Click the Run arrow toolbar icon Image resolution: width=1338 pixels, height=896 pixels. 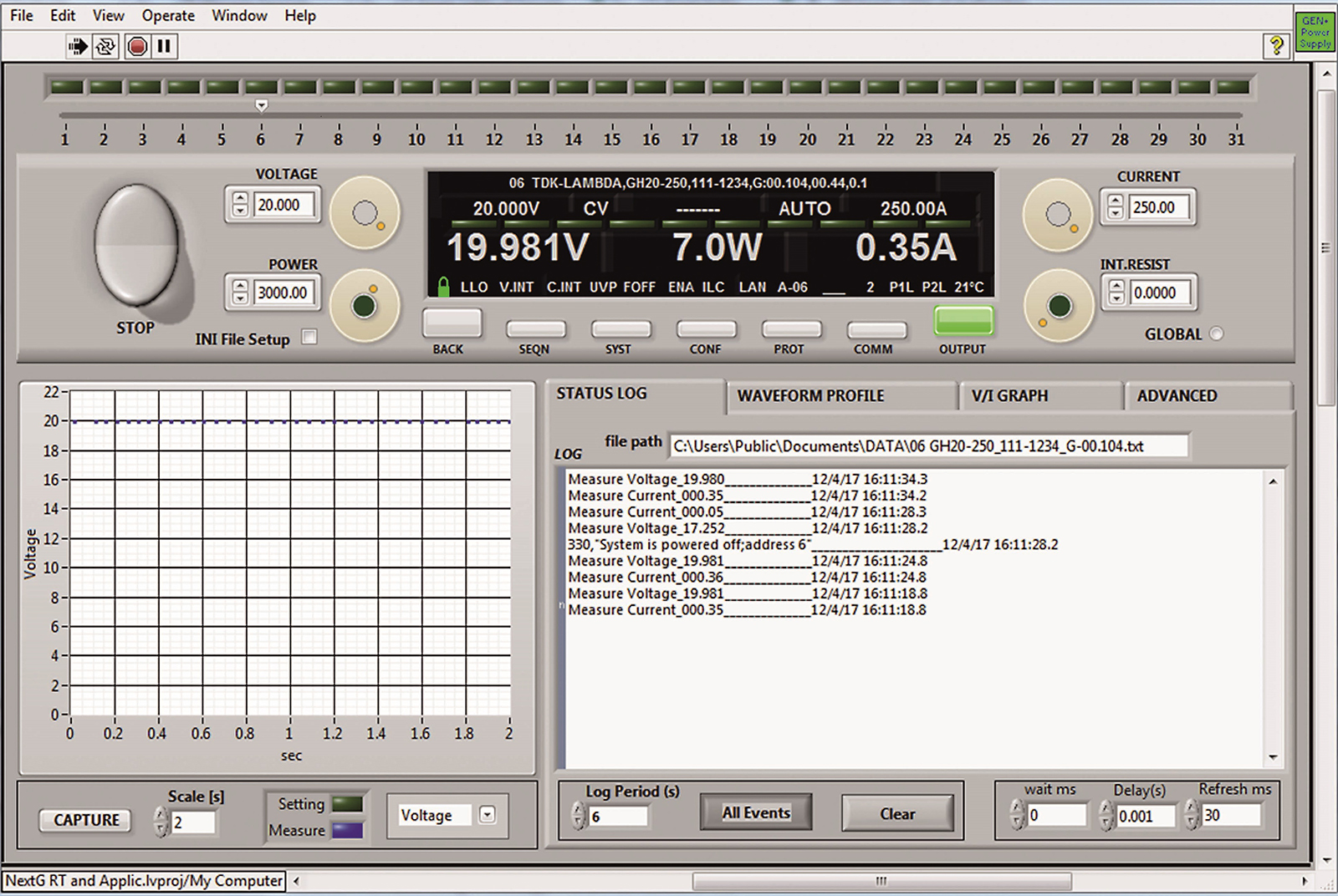78,46
